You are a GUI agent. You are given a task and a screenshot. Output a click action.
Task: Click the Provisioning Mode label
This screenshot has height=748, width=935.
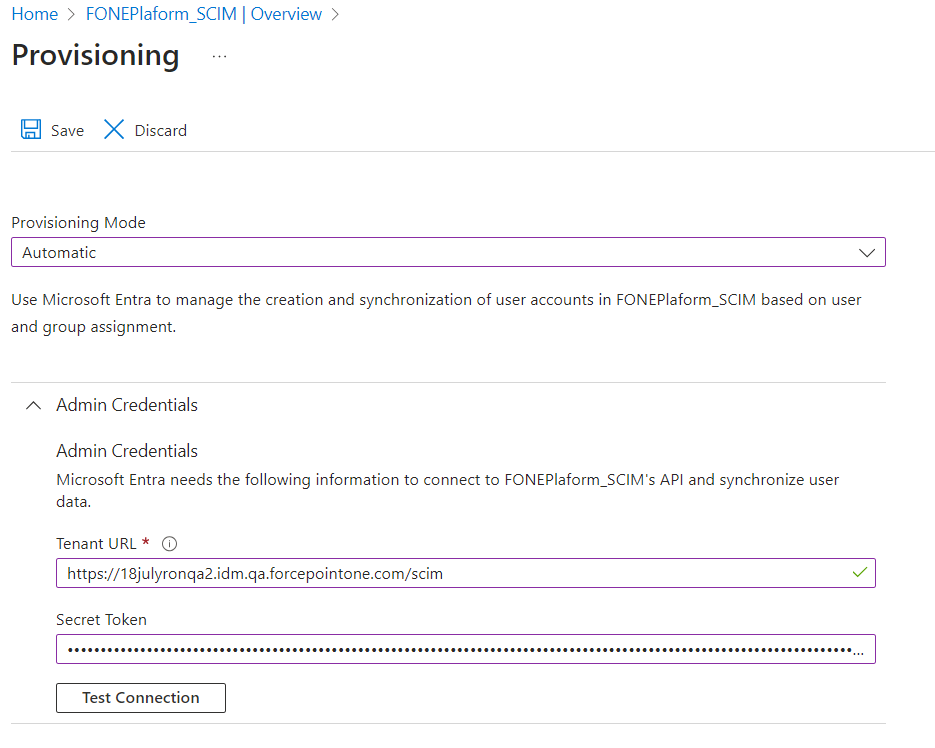[78, 222]
